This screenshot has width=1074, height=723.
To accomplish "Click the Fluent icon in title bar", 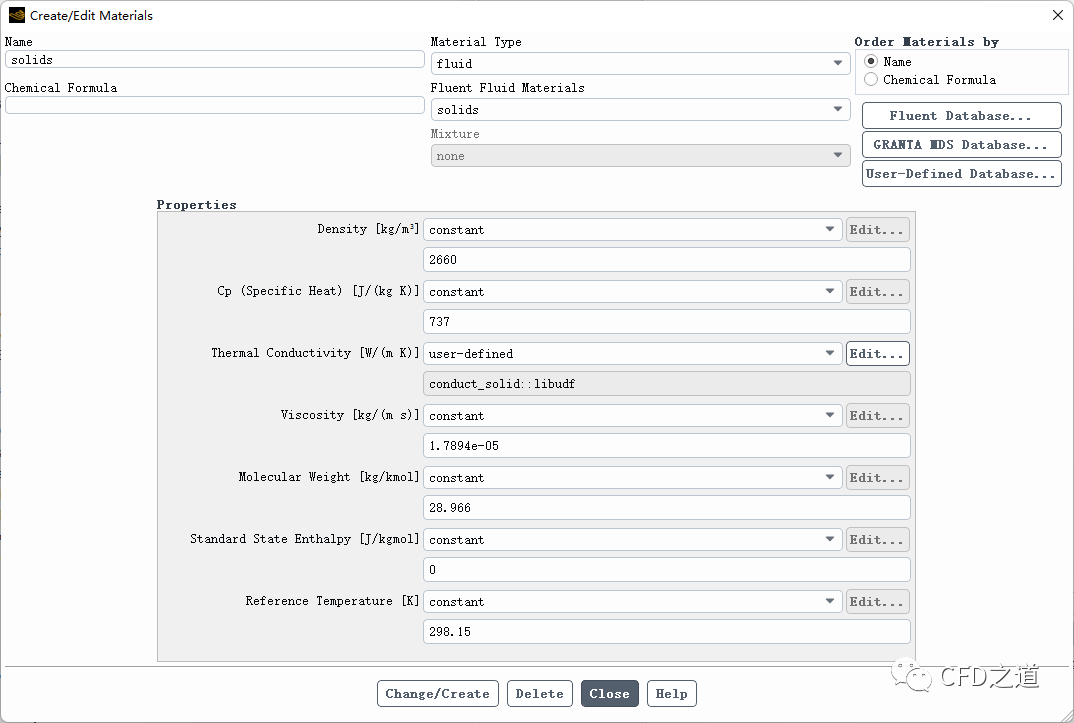I will click(16, 15).
